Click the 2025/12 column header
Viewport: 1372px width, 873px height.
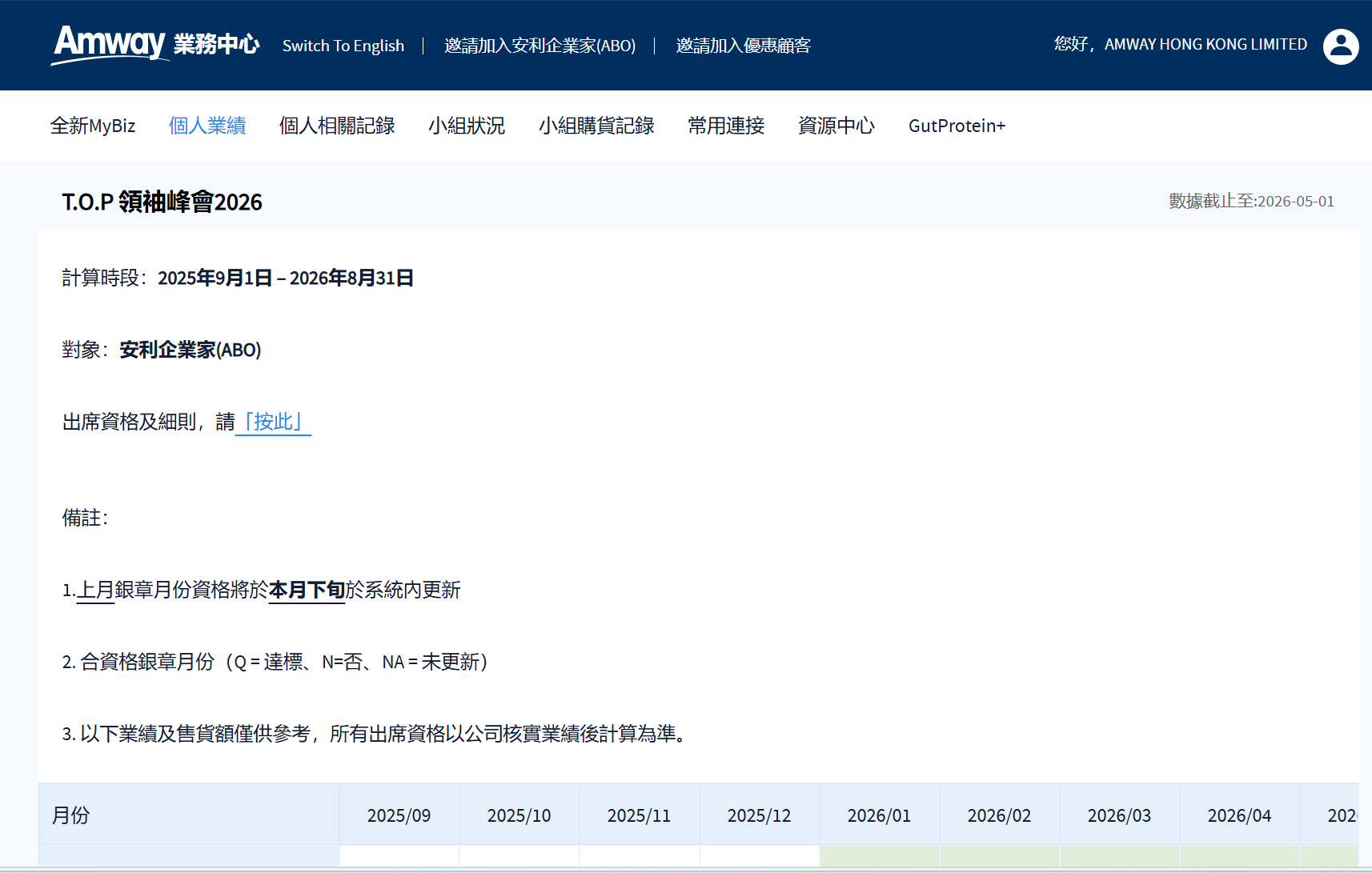(x=760, y=815)
